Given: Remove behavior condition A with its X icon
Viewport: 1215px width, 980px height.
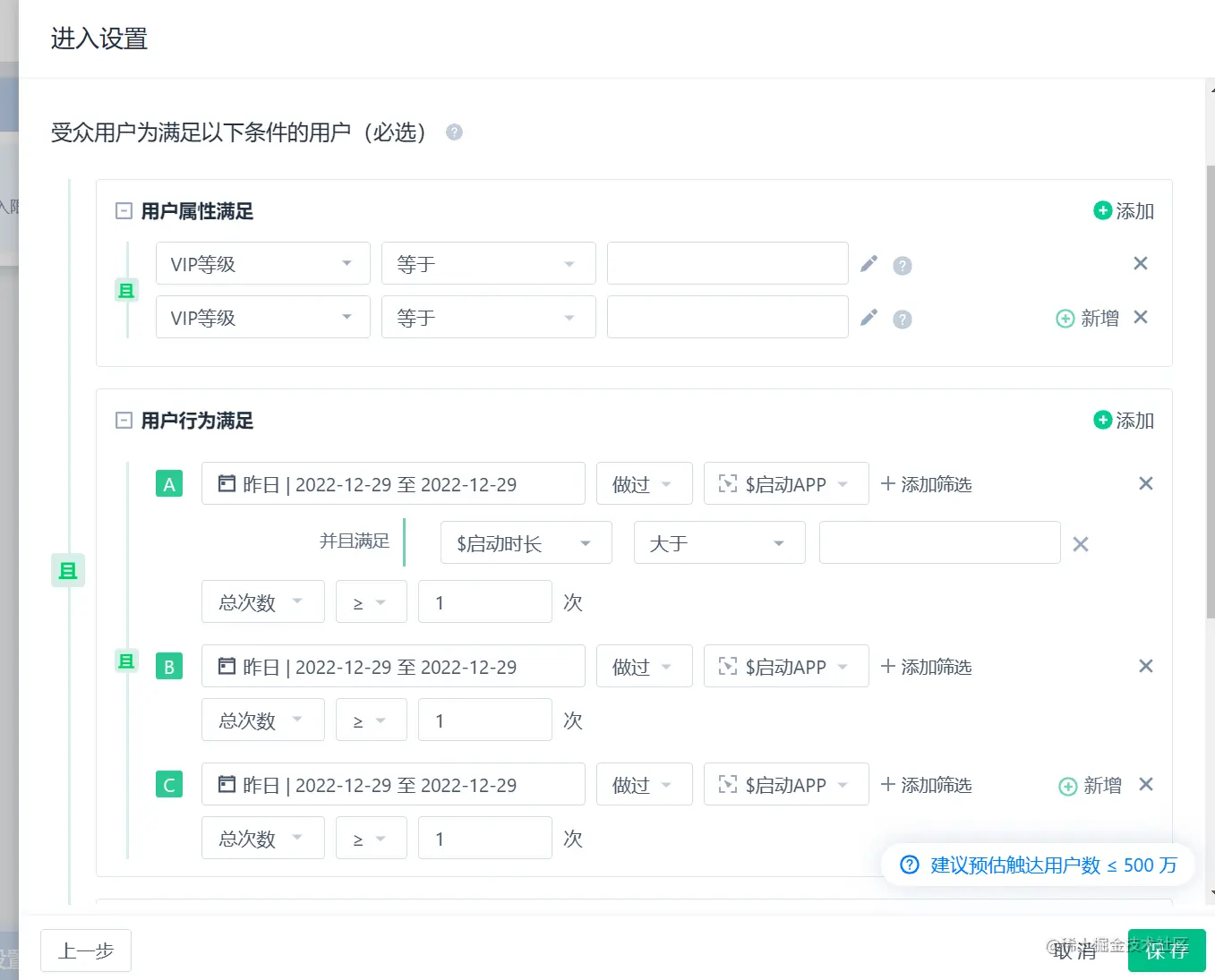Looking at the screenshot, I should click(1145, 483).
